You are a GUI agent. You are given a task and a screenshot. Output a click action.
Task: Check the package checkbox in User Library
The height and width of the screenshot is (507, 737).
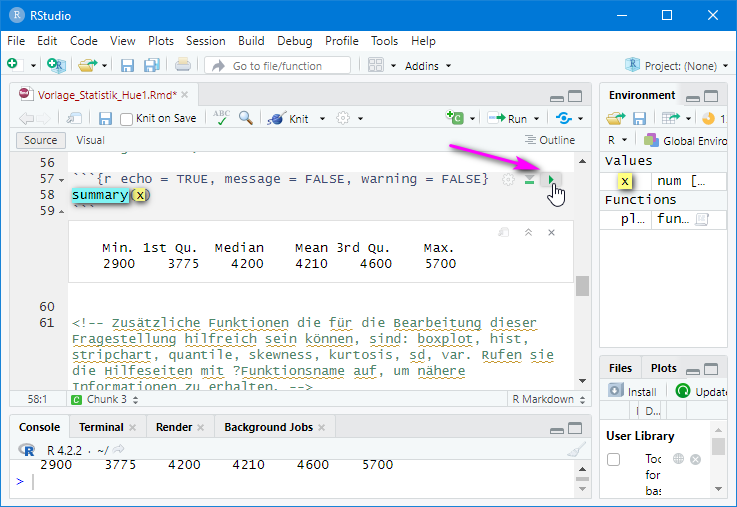[613, 459]
